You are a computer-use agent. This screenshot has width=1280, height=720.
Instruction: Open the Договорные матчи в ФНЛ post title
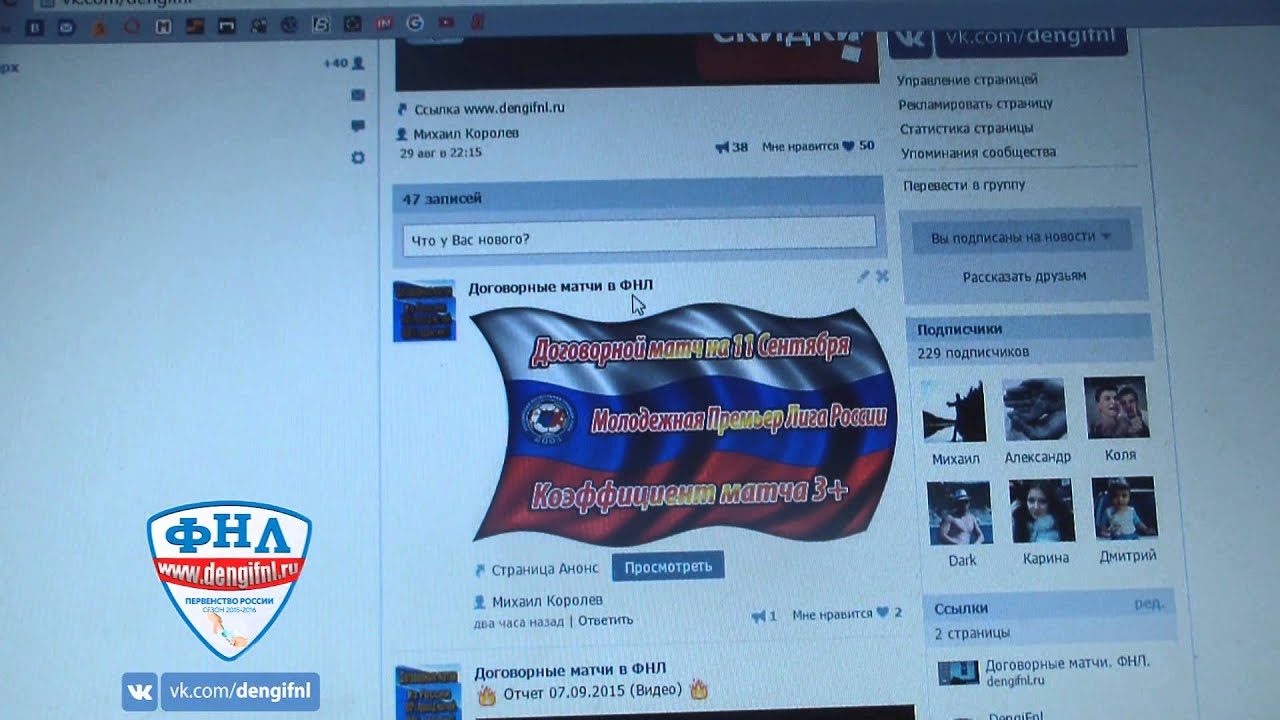pos(561,287)
